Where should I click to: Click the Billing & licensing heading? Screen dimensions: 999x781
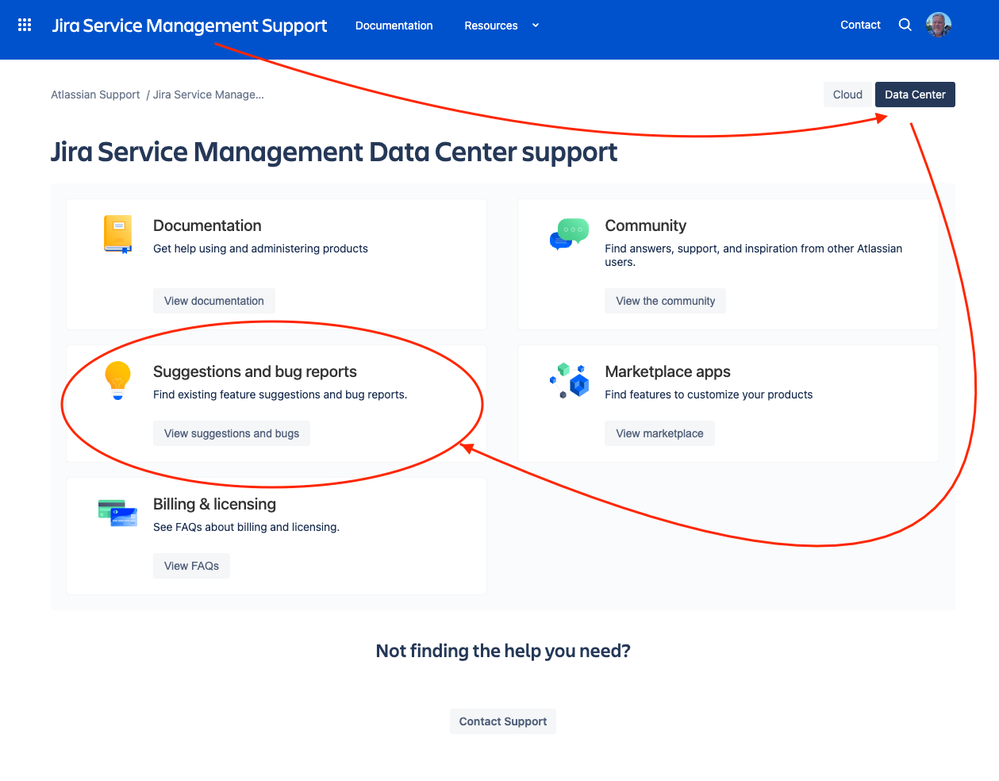[x=215, y=504]
